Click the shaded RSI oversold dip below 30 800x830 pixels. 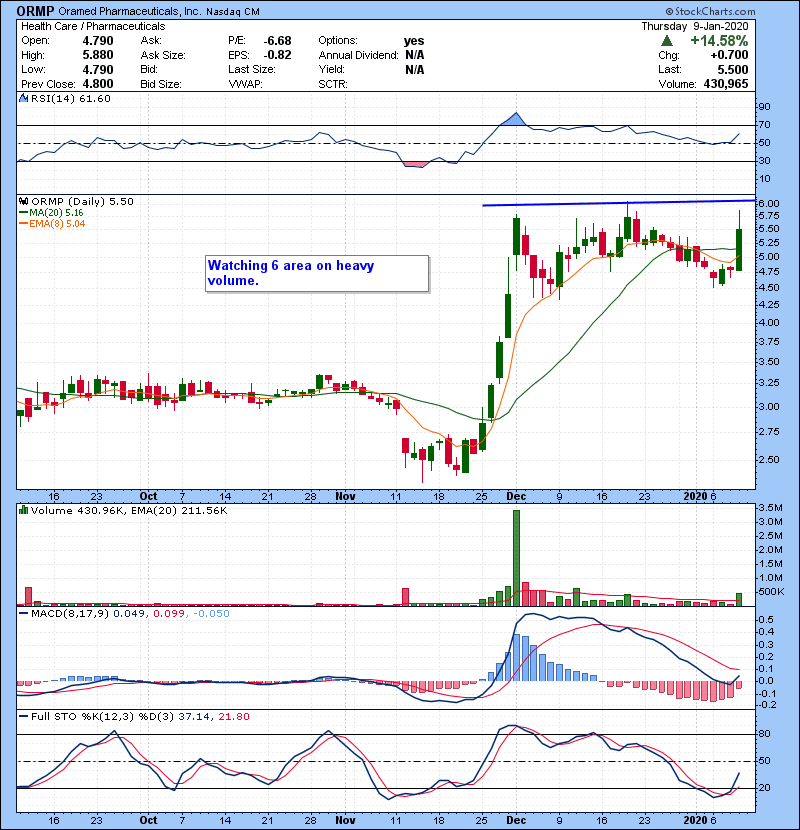point(415,165)
